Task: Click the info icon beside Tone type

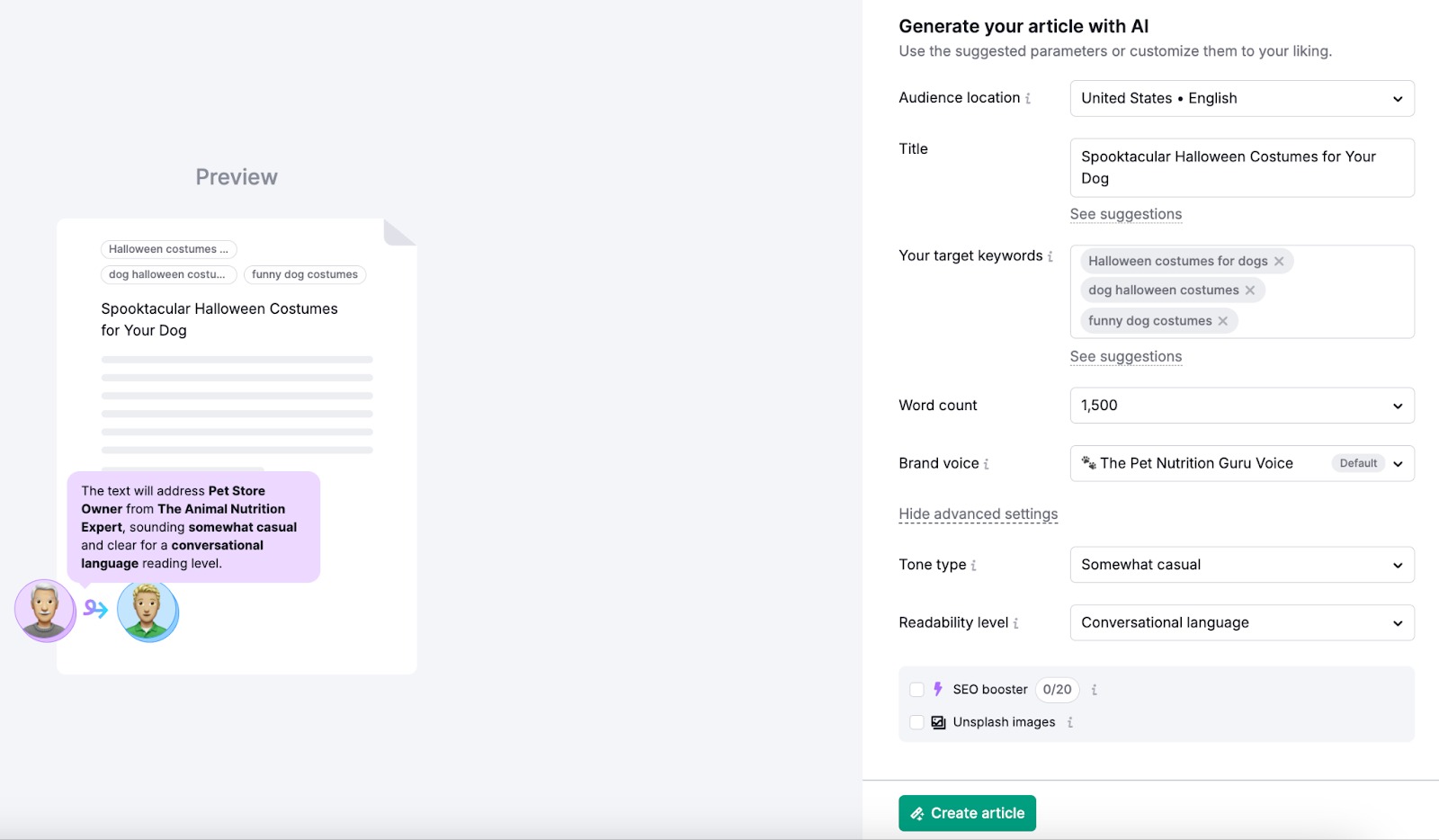Action: 973,565
